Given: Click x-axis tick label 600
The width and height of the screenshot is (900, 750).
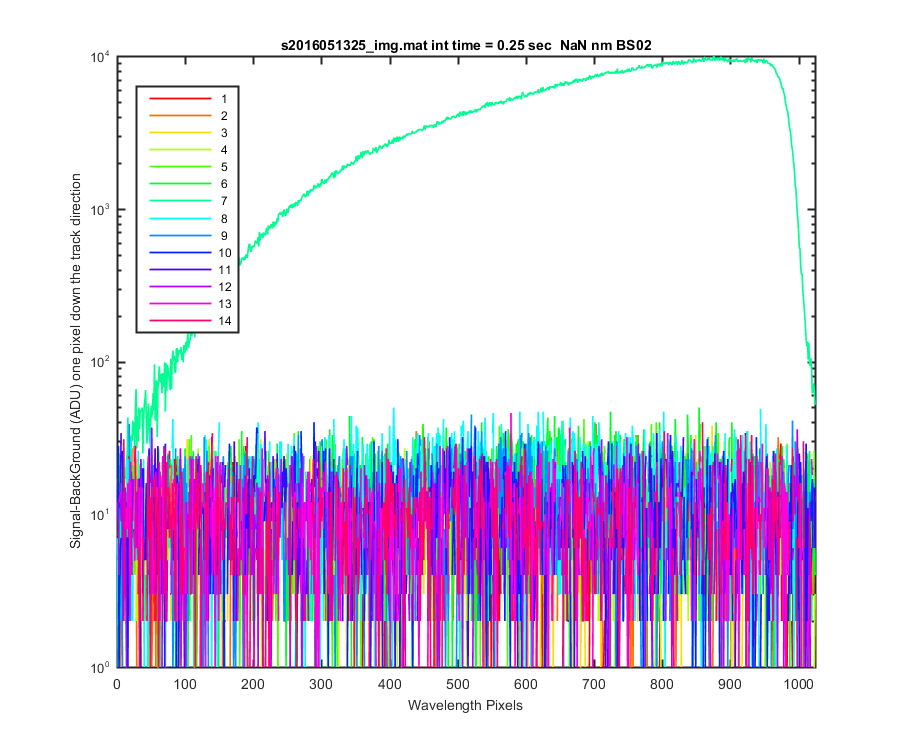Looking at the screenshot, I should point(525,684).
